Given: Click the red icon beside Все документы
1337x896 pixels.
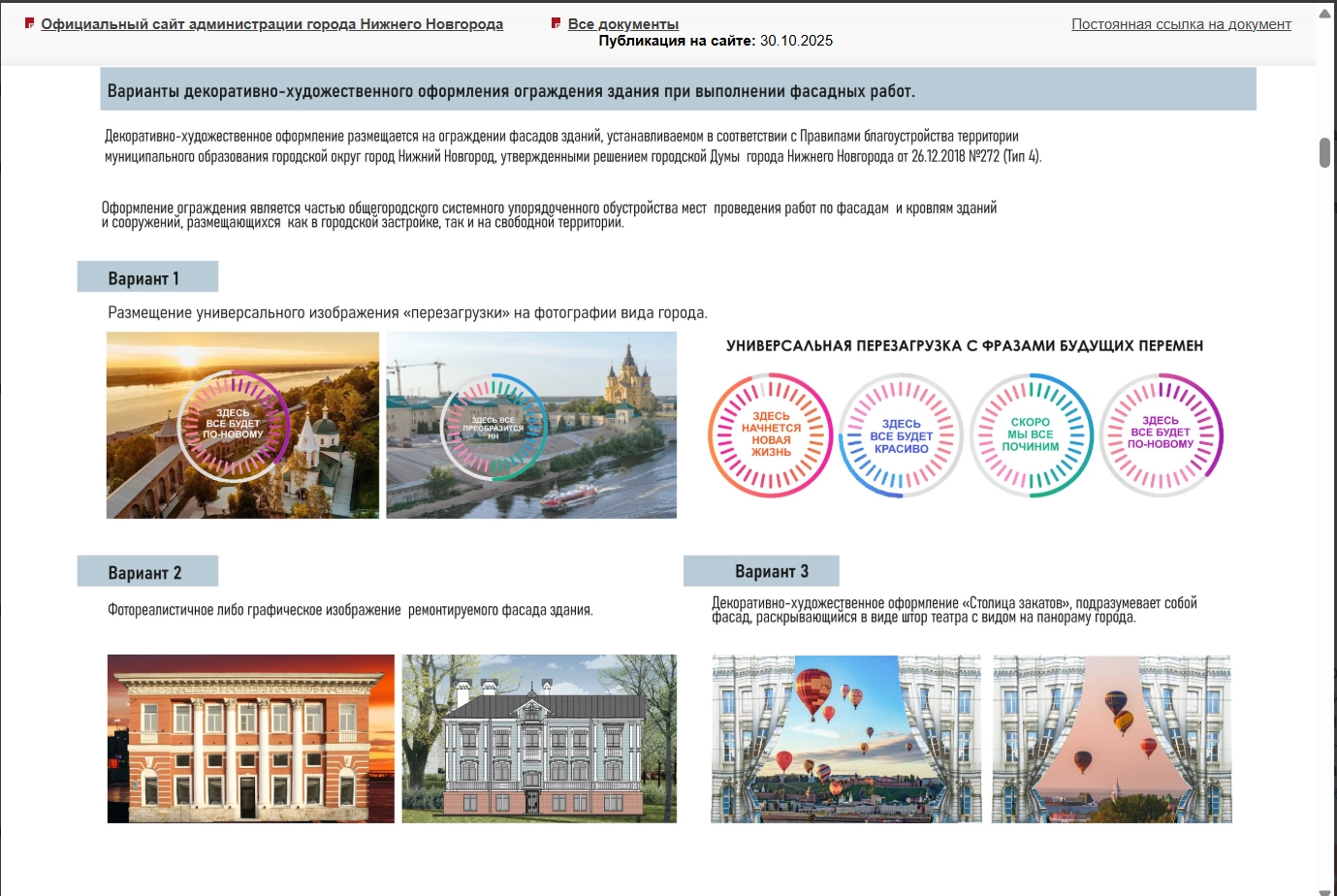Looking at the screenshot, I should 556,23.
